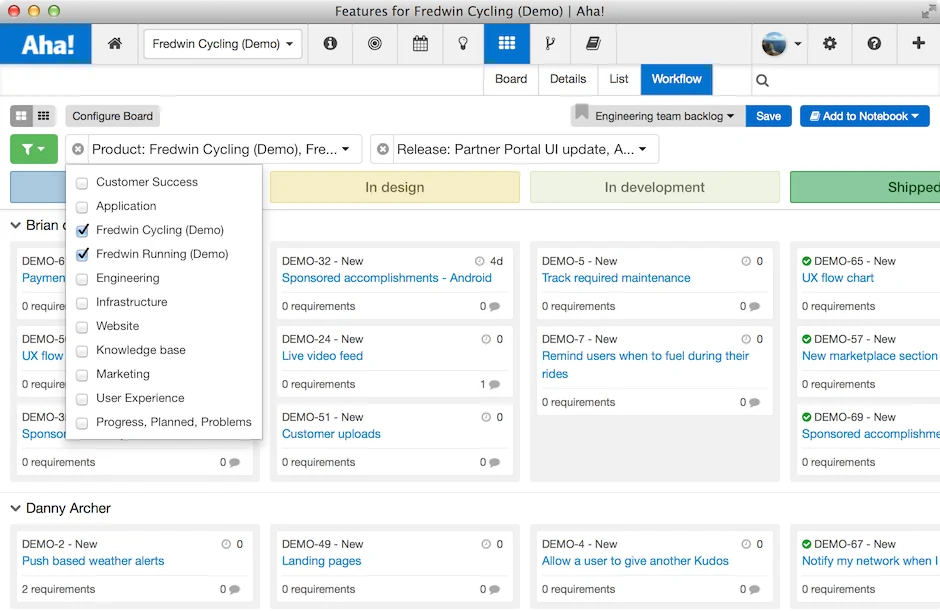940x611 pixels.
Task: Open the settings gear icon
Action: [x=830, y=43]
